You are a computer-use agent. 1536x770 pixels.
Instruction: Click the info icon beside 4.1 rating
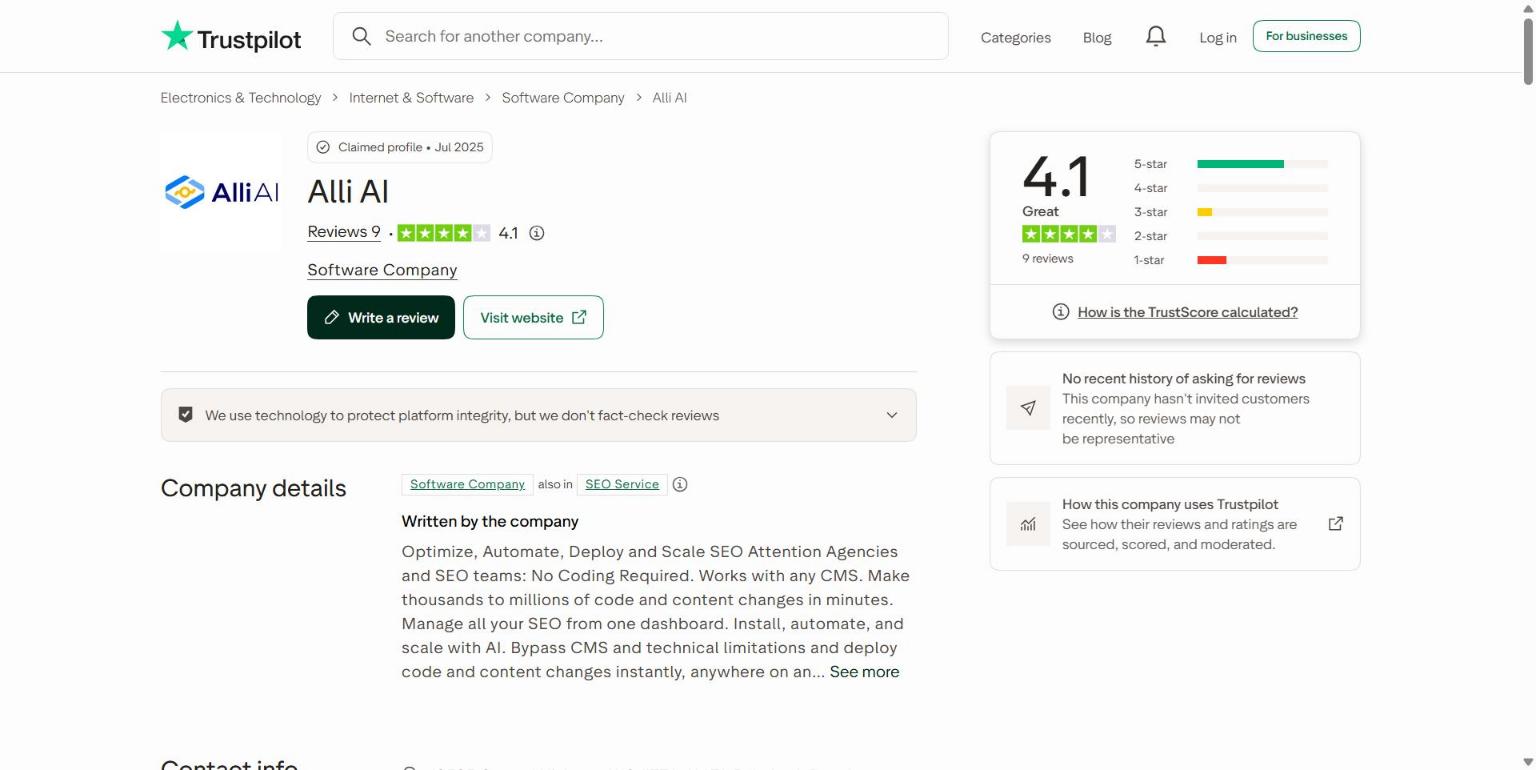[537, 233]
